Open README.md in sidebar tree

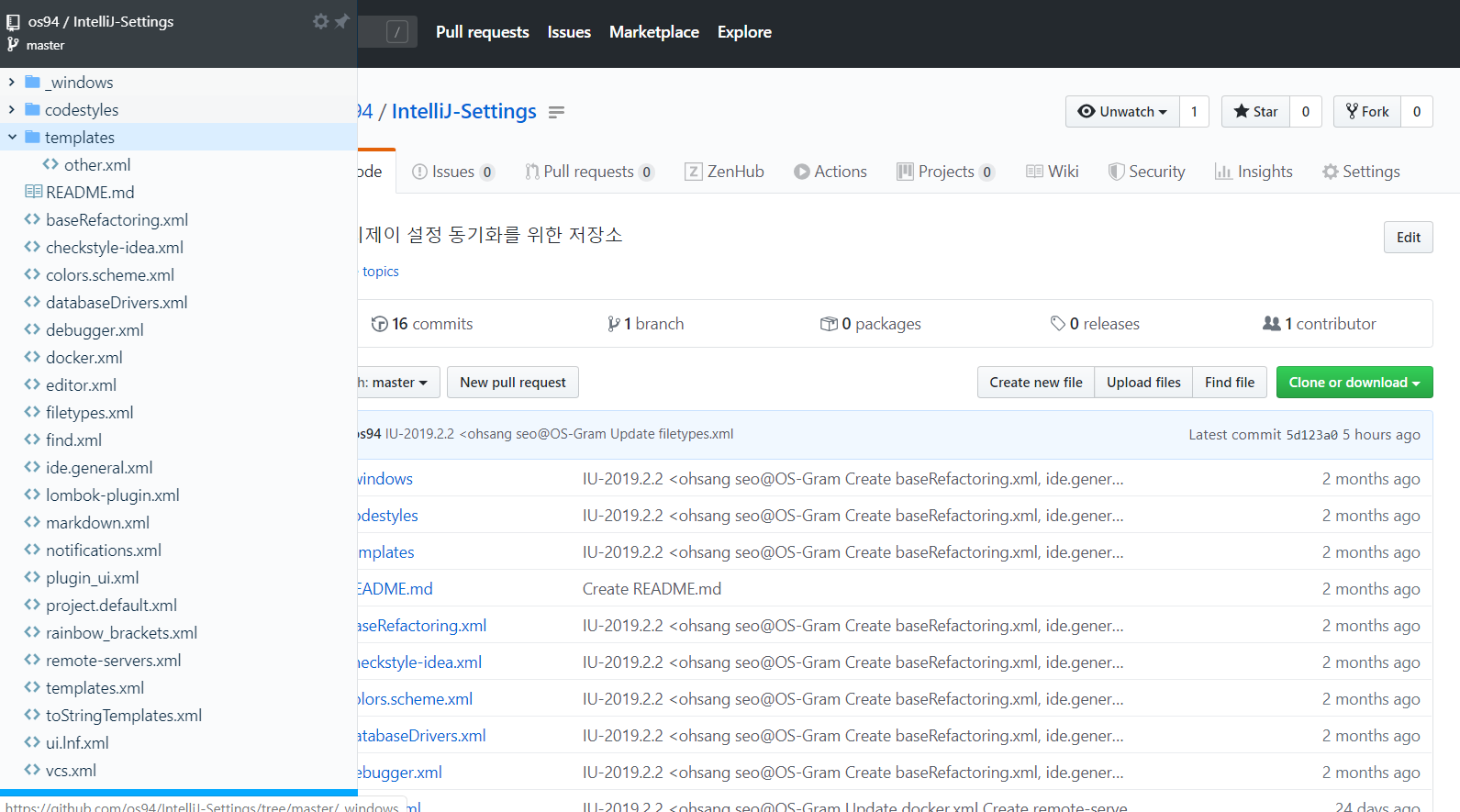tap(90, 192)
